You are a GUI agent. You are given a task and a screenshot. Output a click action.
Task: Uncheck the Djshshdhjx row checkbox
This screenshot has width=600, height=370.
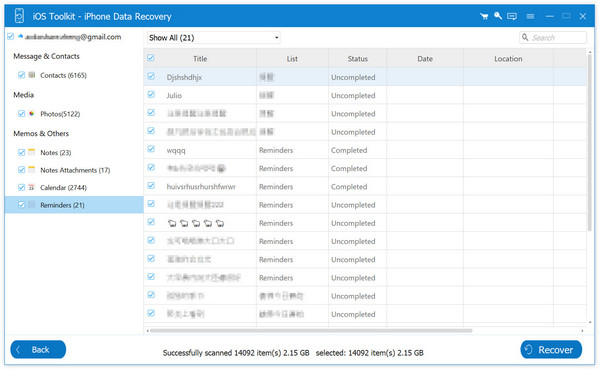[x=151, y=76]
